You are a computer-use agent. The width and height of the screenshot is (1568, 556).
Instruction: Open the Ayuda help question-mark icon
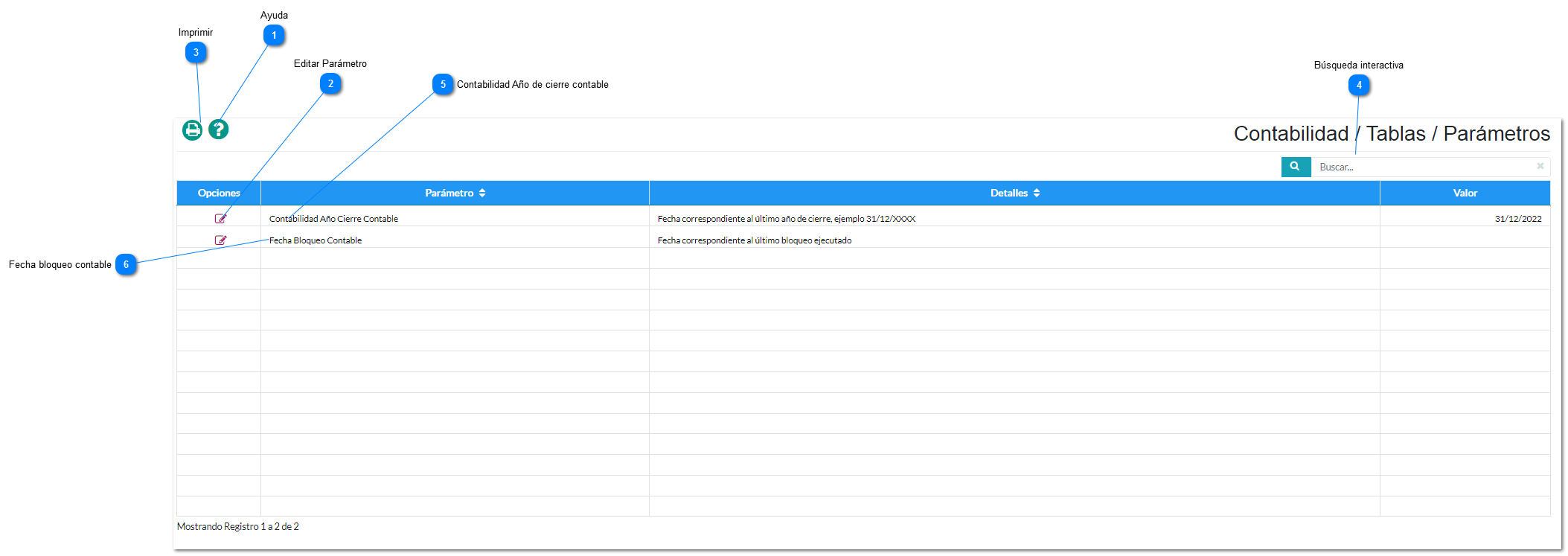218,130
